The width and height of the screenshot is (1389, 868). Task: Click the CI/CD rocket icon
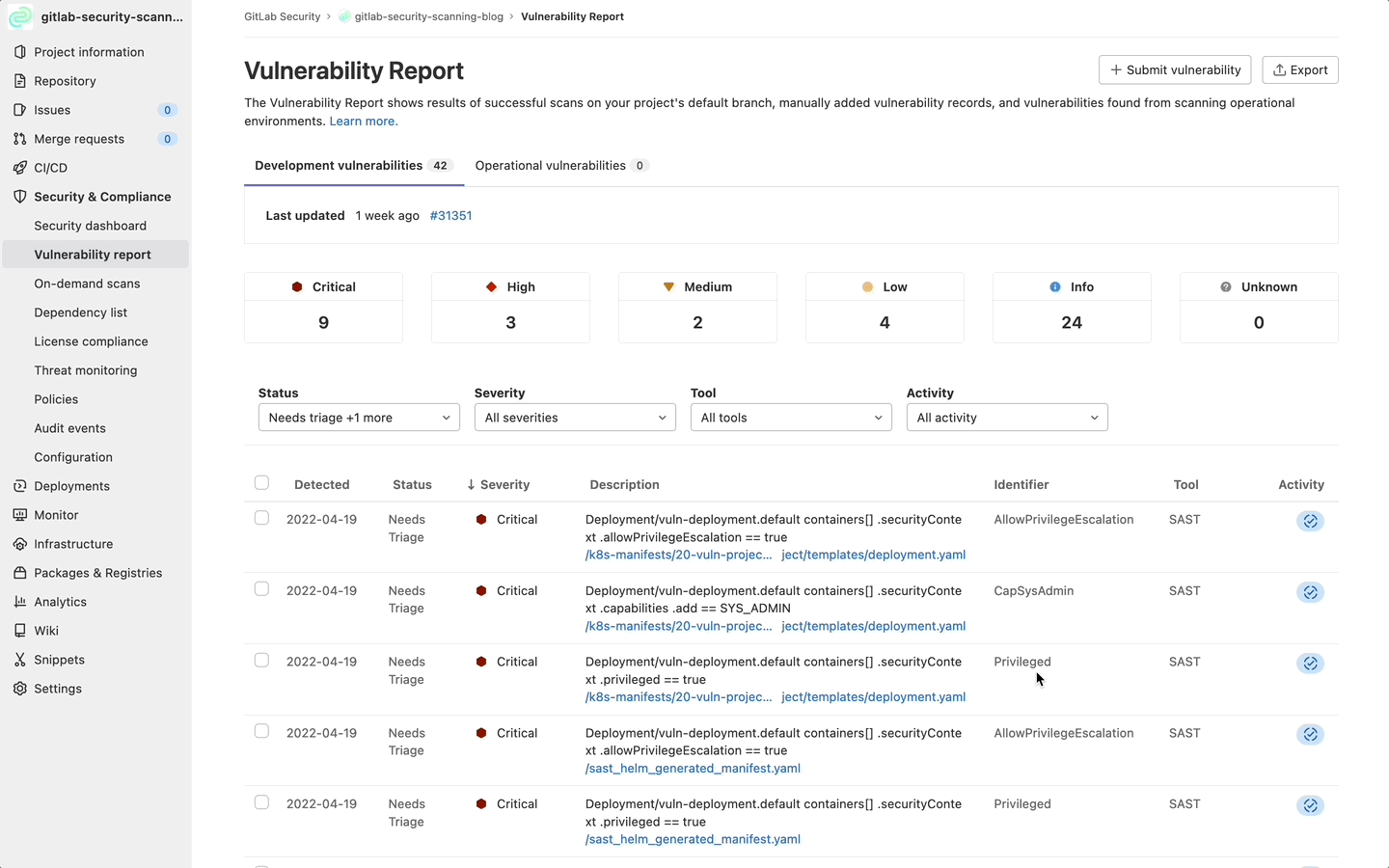pos(19,168)
